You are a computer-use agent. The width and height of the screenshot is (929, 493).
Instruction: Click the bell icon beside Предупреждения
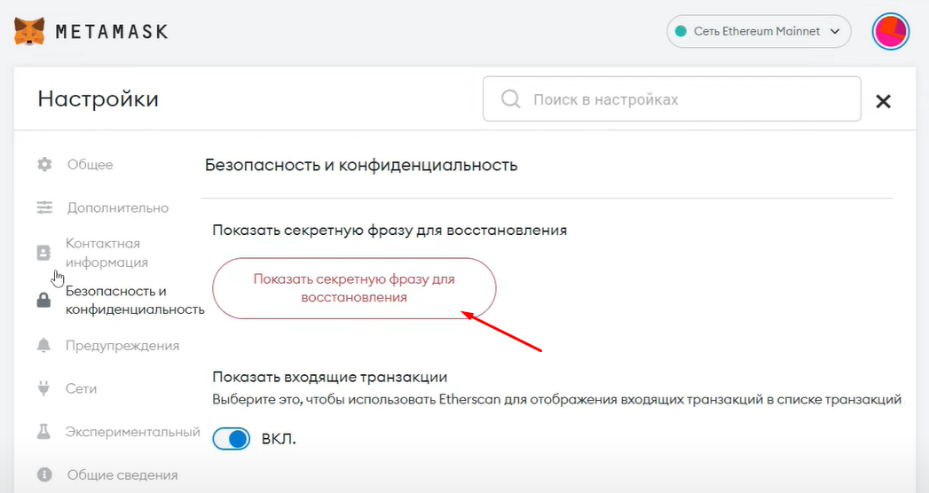point(44,345)
